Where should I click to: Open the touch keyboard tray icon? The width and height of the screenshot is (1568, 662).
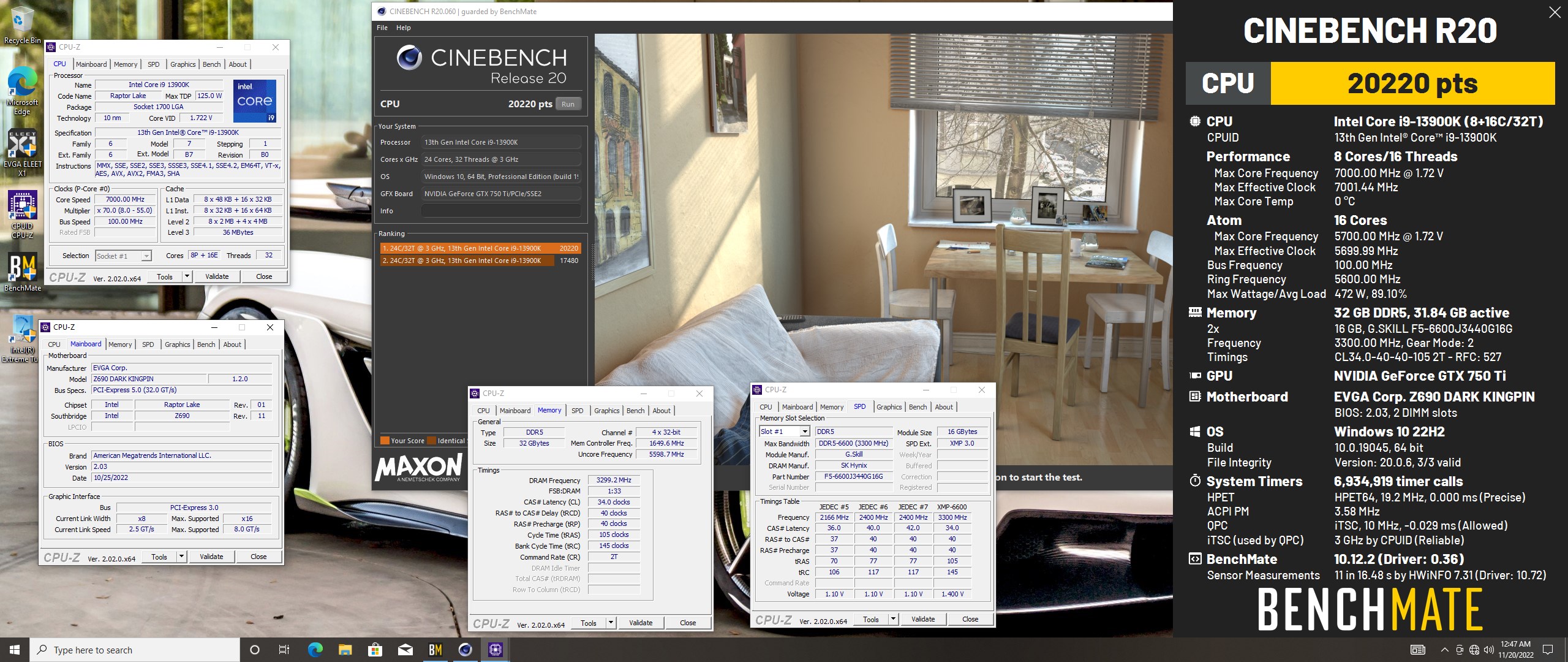point(1417,650)
